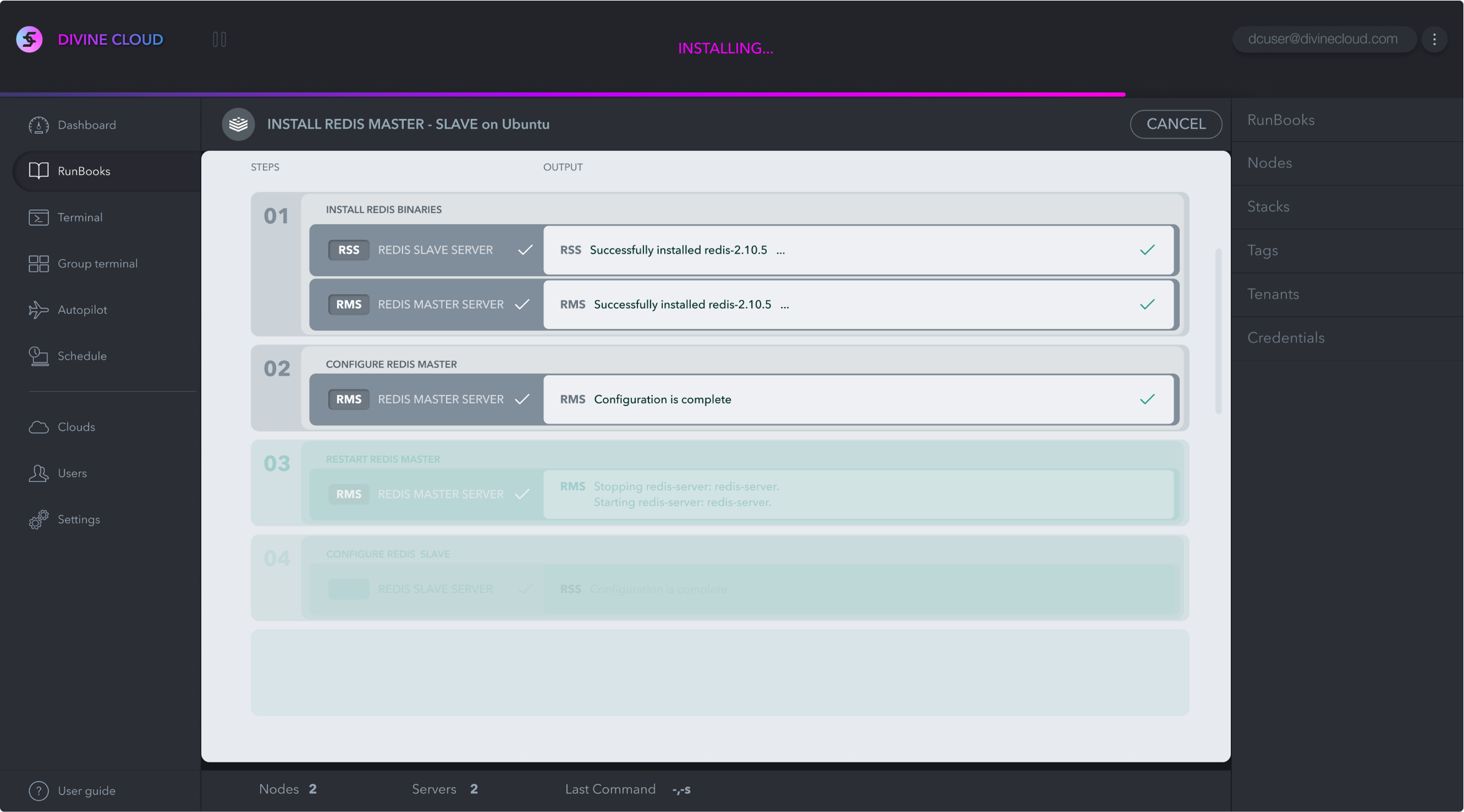This screenshot has height=812, width=1464.
Task: Open the three-dot user menu
Action: [x=1434, y=39]
